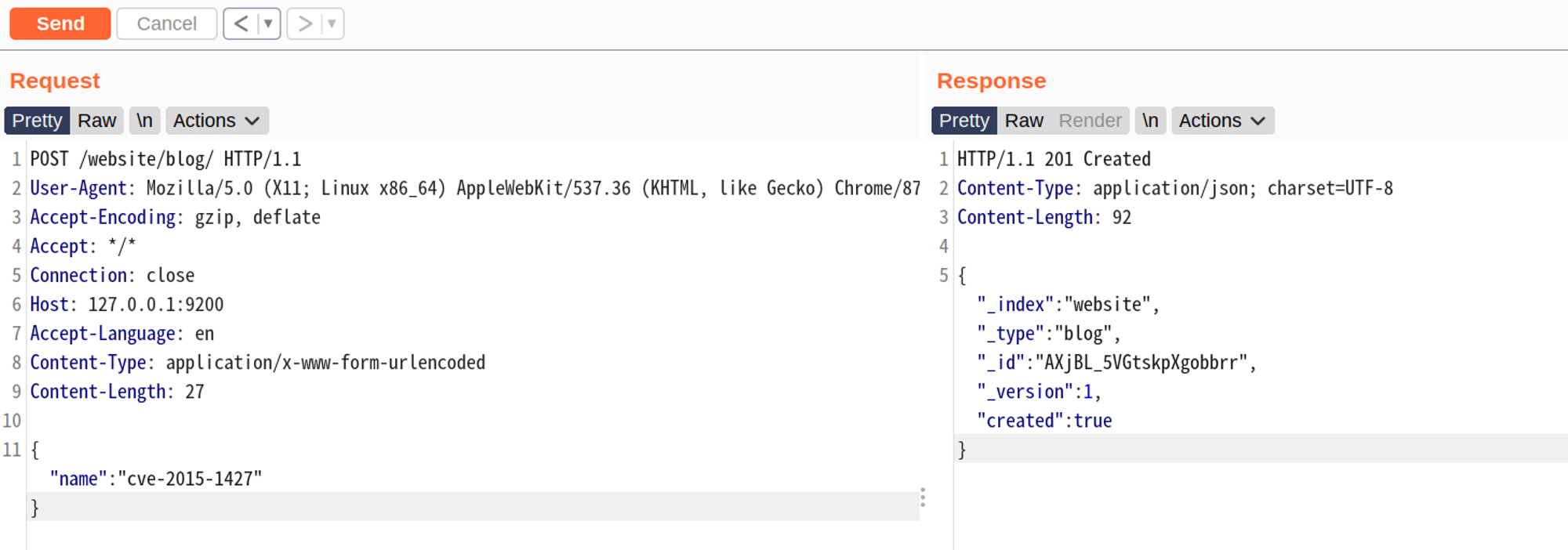Toggle \n non-printable characters in Response

pos(1150,121)
